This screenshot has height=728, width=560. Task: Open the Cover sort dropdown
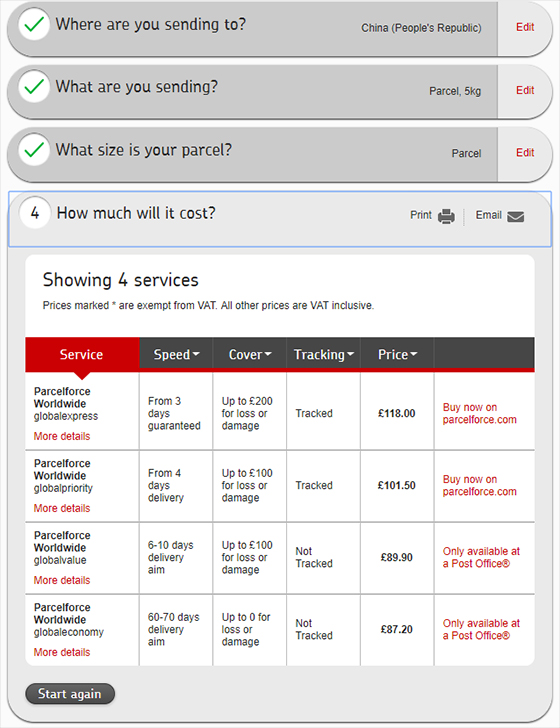(x=250, y=354)
